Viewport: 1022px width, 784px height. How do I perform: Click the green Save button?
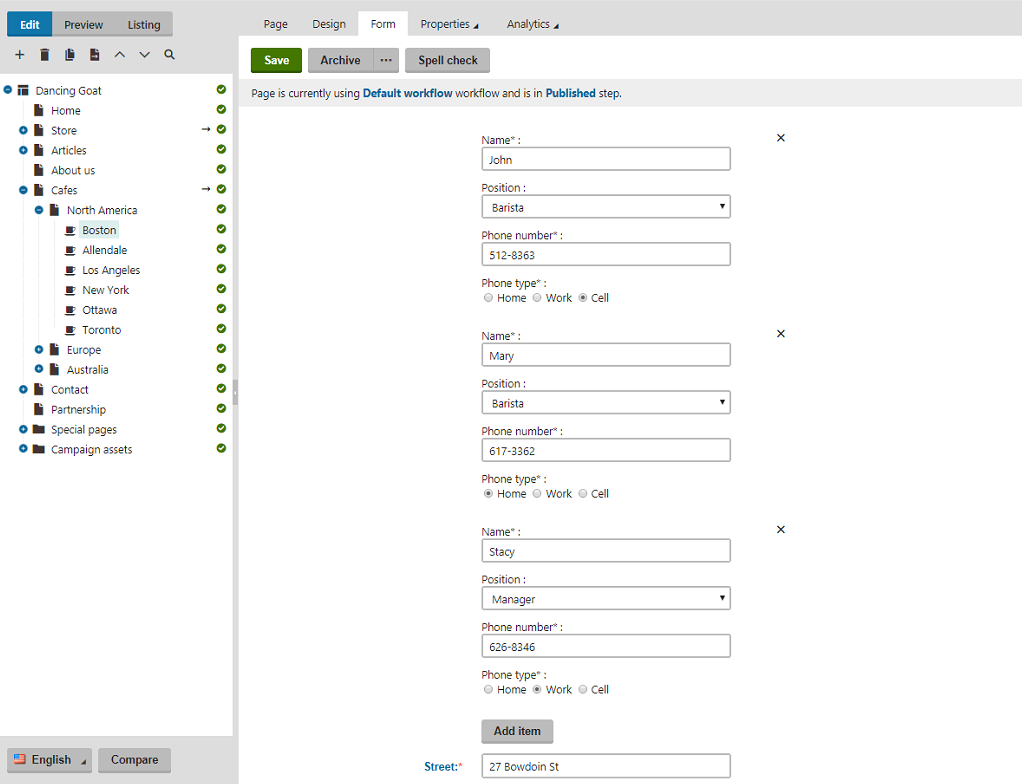pos(276,60)
